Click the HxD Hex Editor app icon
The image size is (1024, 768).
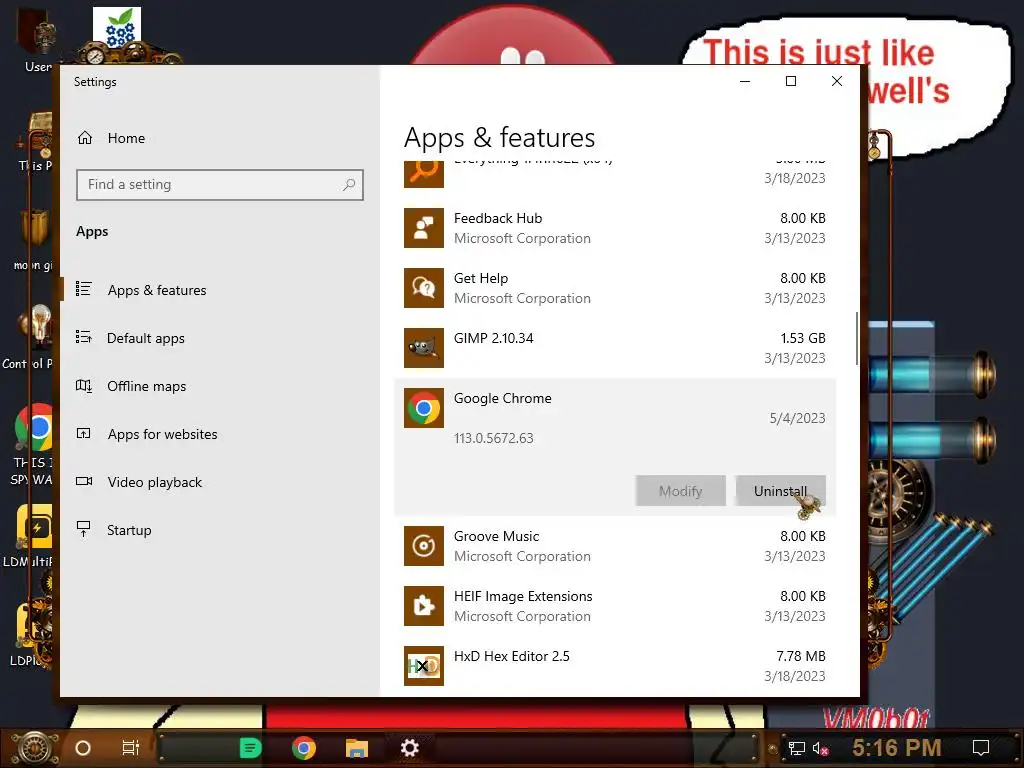(424, 666)
